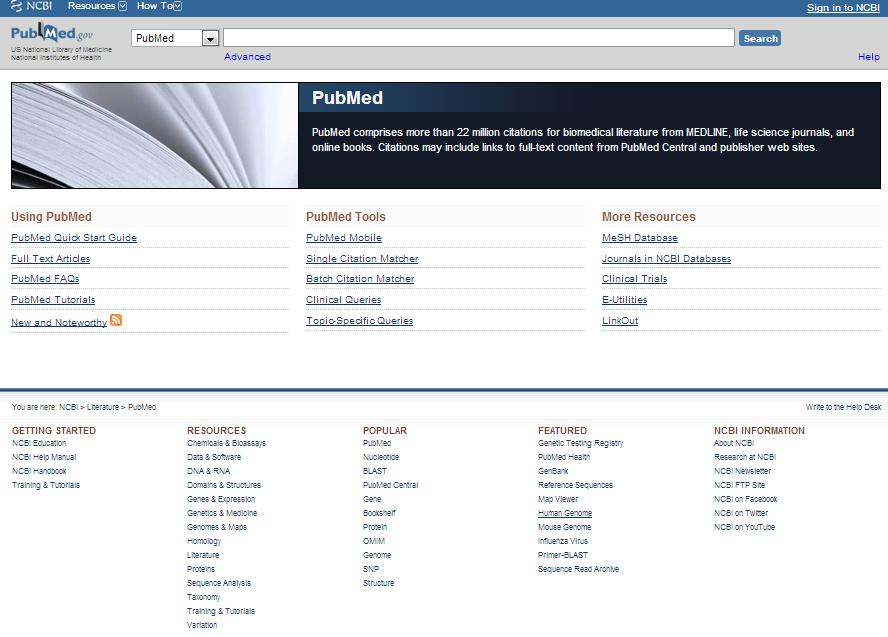The image size is (888, 637).
Task: Open Full Text Articles link
Action: pos(50,259)
